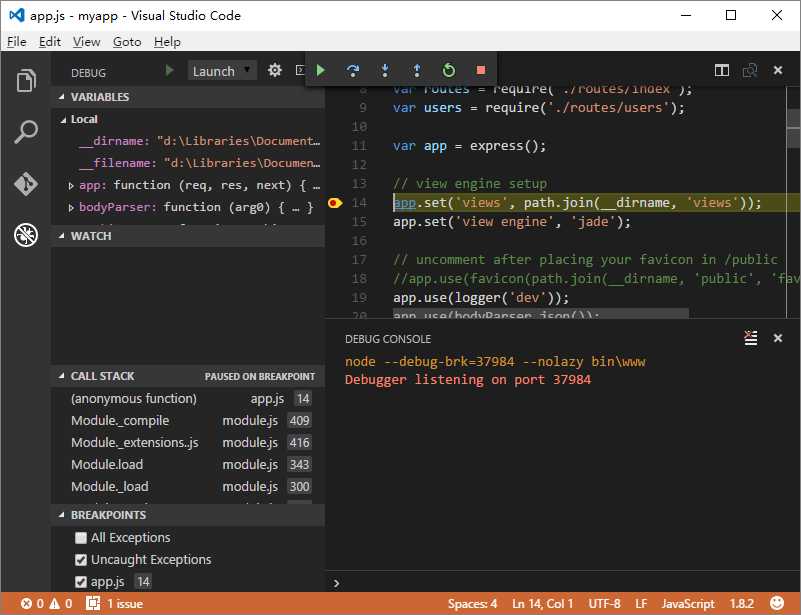Expand the bodyParser variable
Image resolution: width=801 pixels, height=615 pixels.
click(x=71, y=207)
